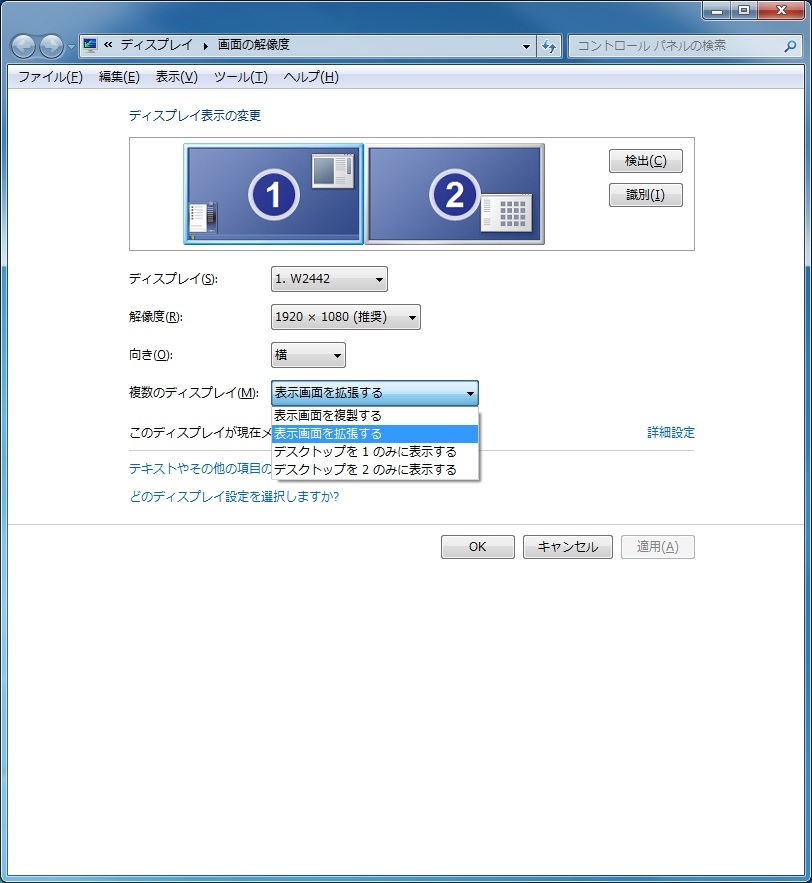Collapse the 複数のディスプレイ combo box
Viewport: 812px width, 883px height.
(374, 393)
